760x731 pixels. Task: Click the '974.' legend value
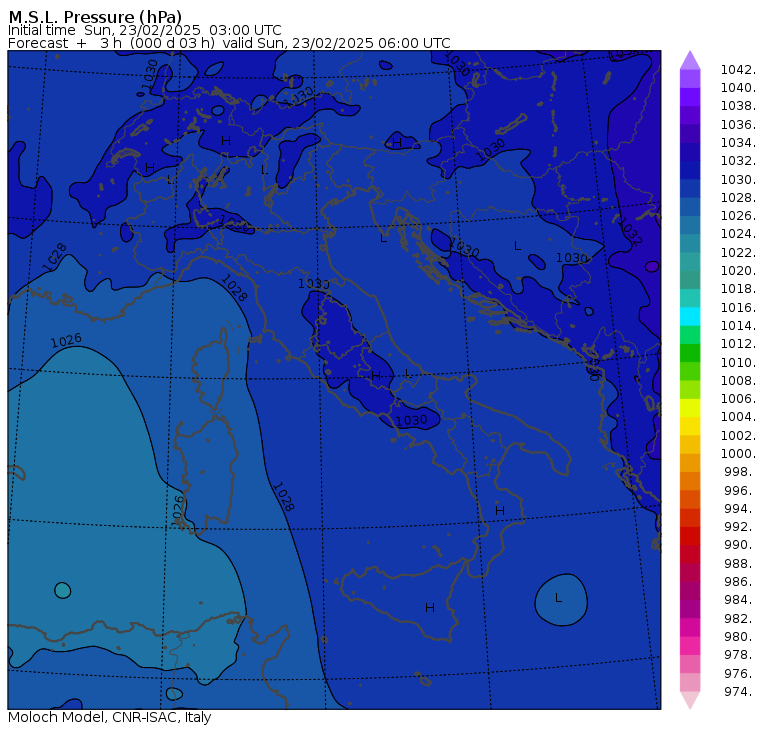point(740,692)
